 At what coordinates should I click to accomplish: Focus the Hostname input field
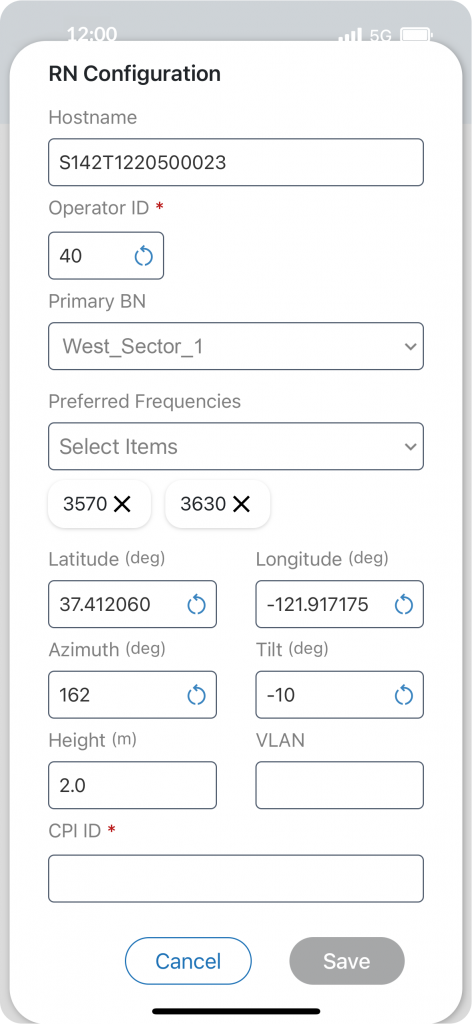coord(236,162)
